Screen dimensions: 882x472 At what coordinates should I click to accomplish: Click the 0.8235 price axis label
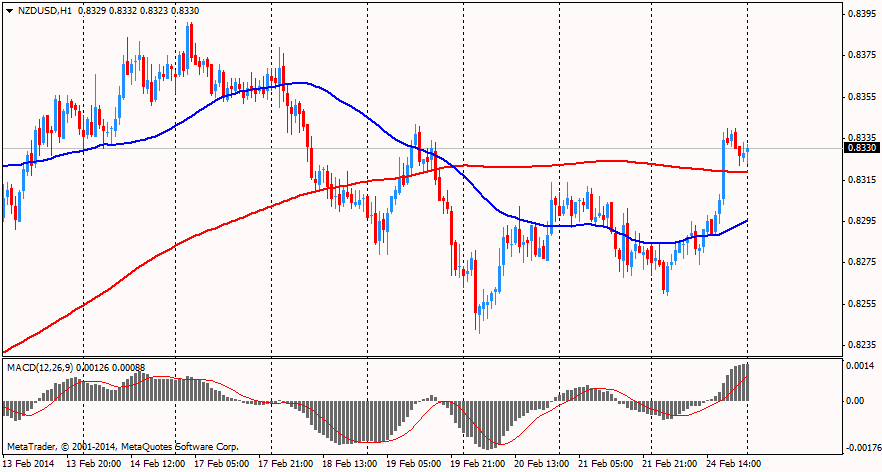click(x=861, y=345)
